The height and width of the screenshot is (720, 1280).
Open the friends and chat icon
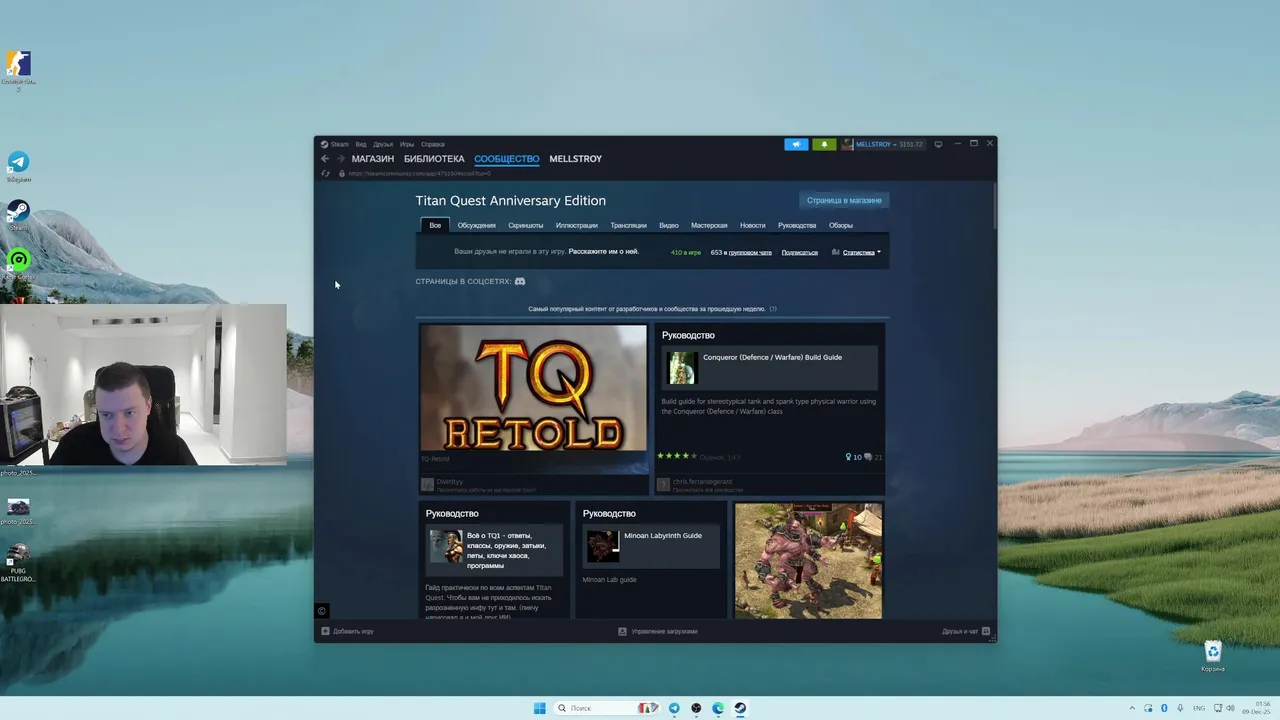point(986,632)
